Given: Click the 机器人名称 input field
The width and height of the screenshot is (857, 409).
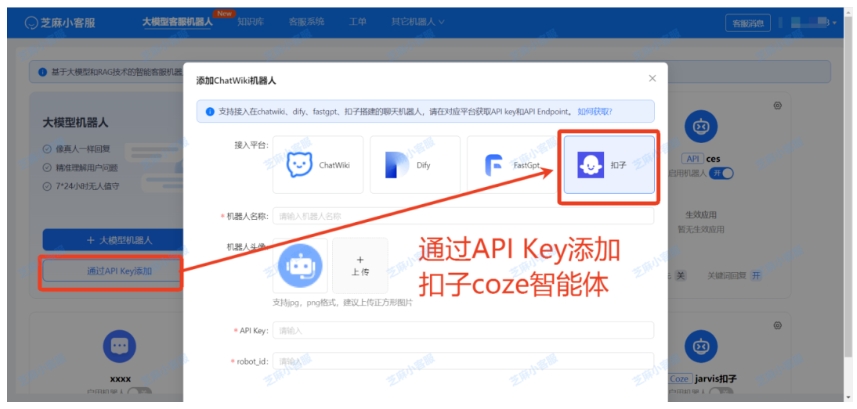Looking at the screenshot, I should tap(463, 216).
